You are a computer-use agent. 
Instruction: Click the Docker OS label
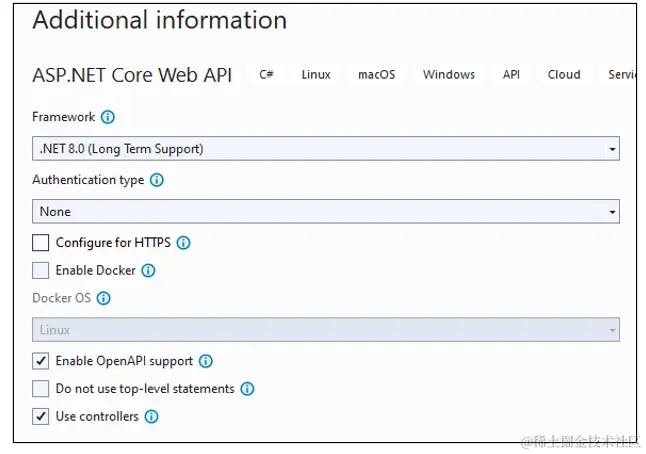pyautogui.click(x=61, y=298)
